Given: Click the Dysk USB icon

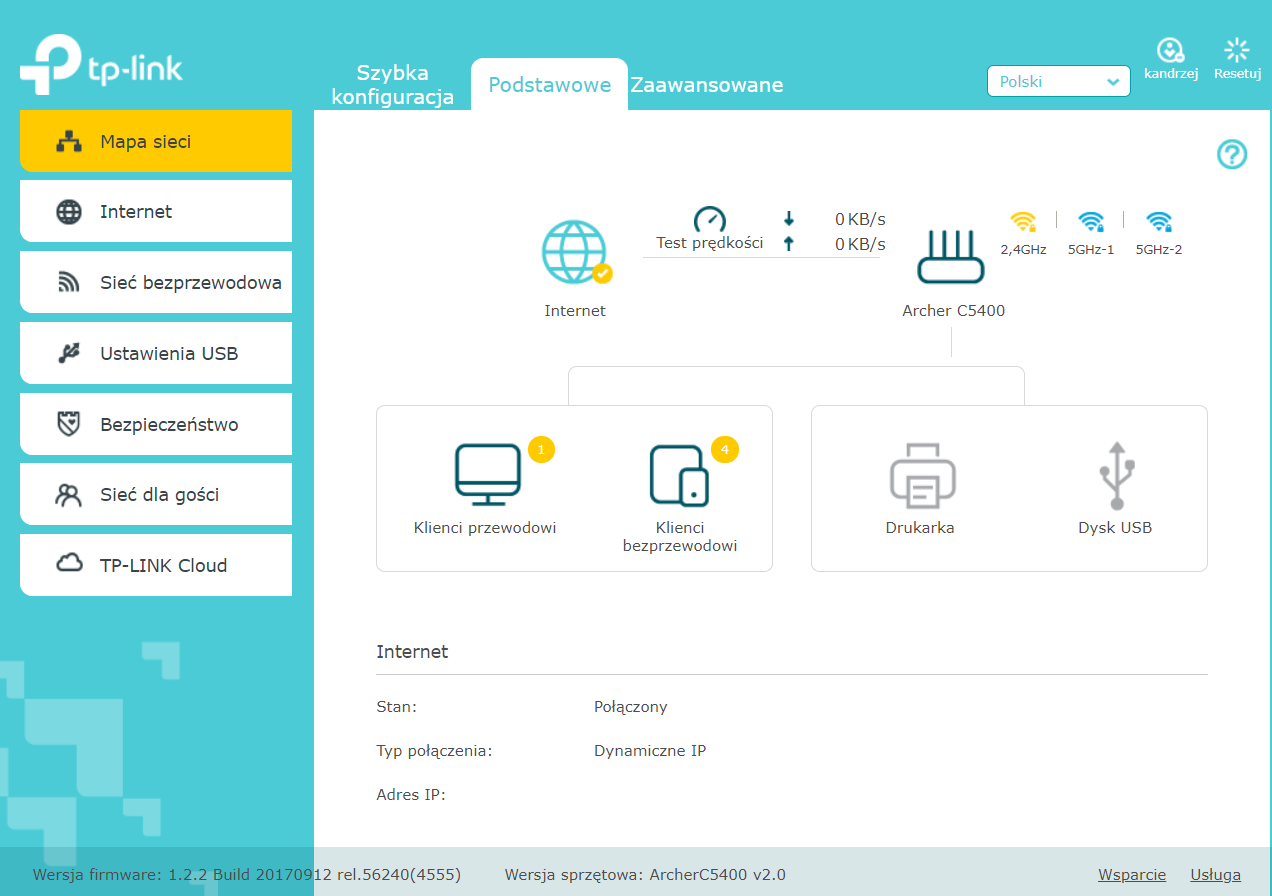Looking at the screenshot, I should click(1115, 476).
